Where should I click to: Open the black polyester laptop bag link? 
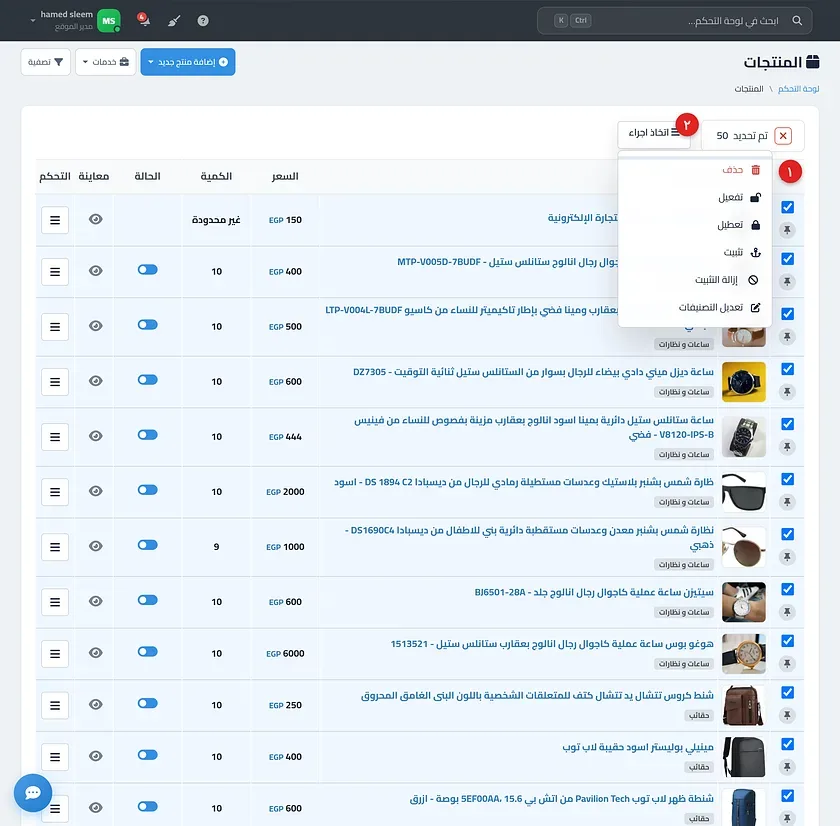pos(638,747)
